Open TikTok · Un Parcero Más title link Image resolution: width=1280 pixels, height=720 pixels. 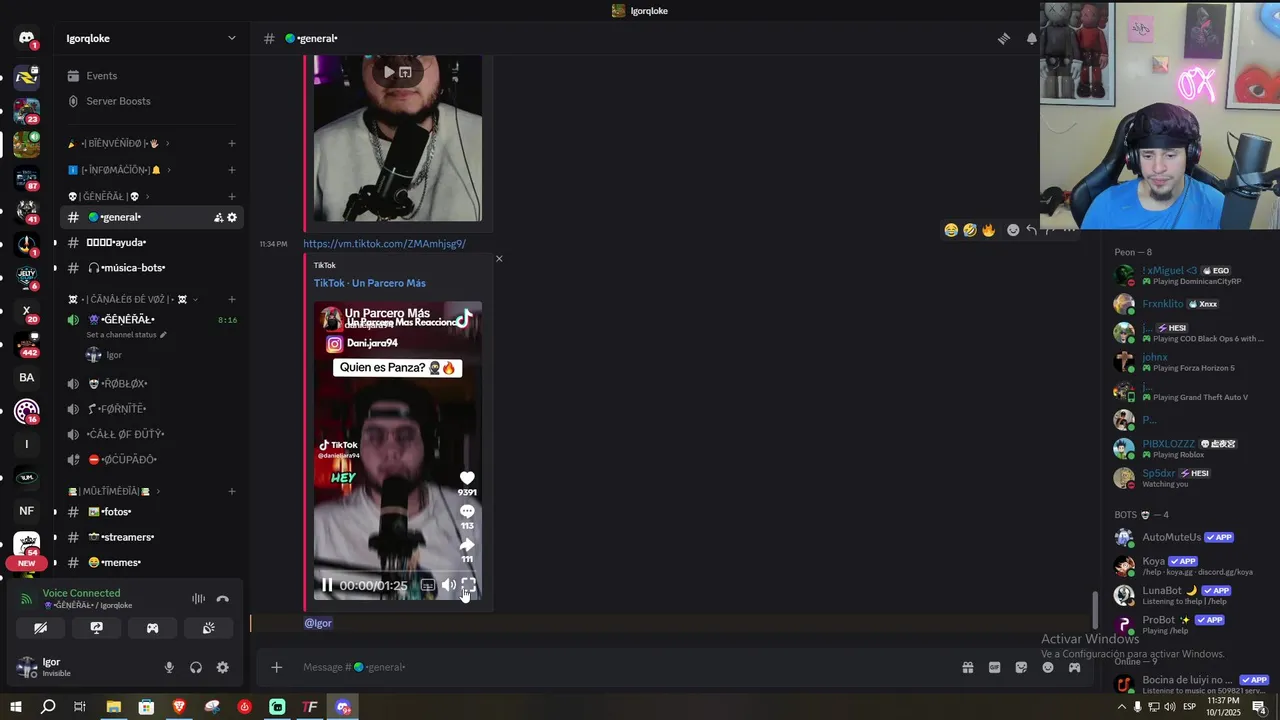pos(369,283)
